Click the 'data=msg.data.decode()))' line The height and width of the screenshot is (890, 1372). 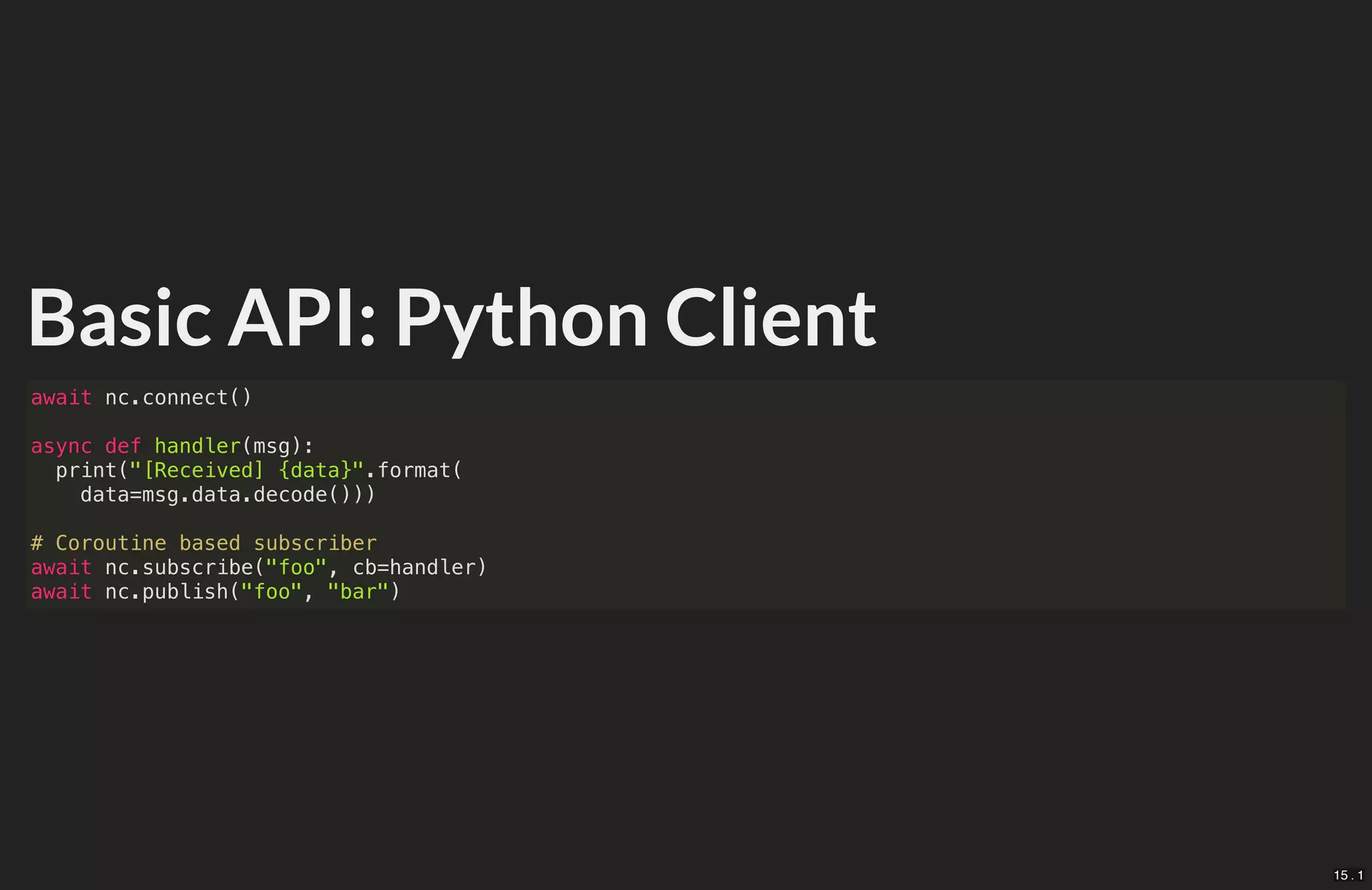point(228,495)
